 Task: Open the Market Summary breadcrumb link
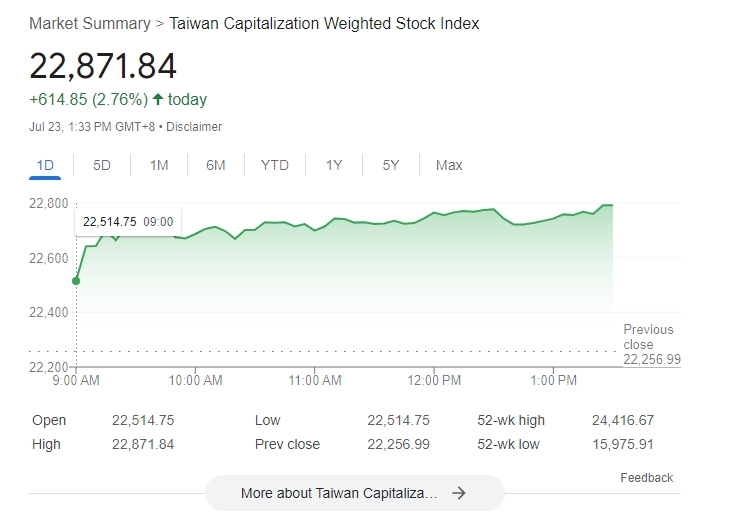90,23
